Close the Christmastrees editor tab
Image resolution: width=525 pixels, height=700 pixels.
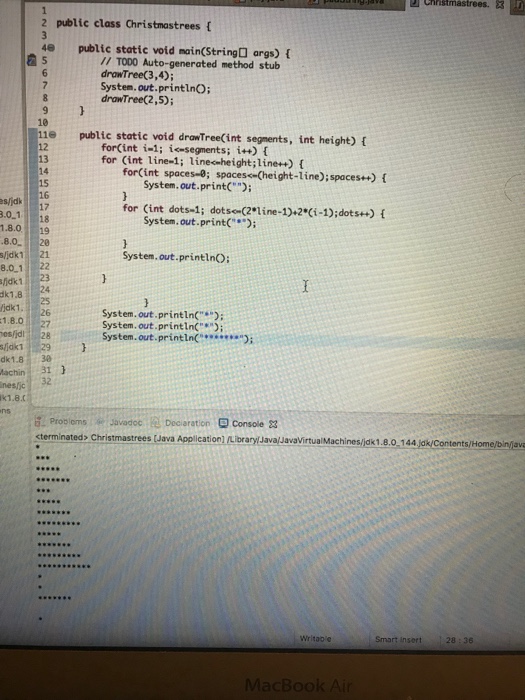point(500,4)
